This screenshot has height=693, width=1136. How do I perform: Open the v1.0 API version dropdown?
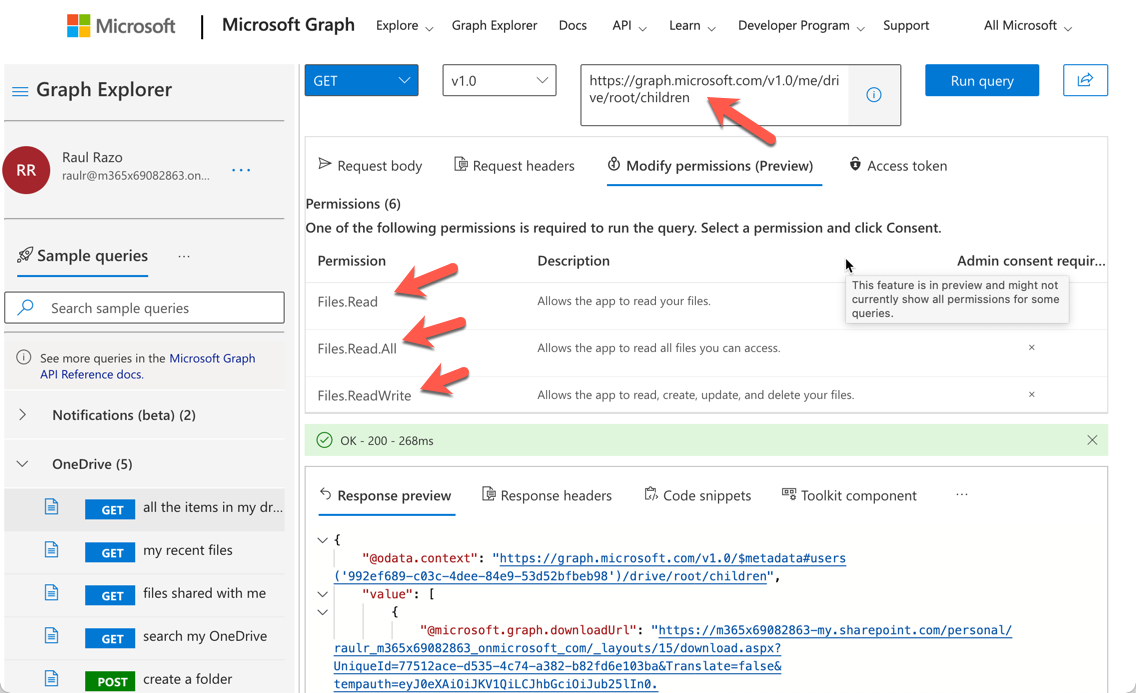(x=499, y=80)
